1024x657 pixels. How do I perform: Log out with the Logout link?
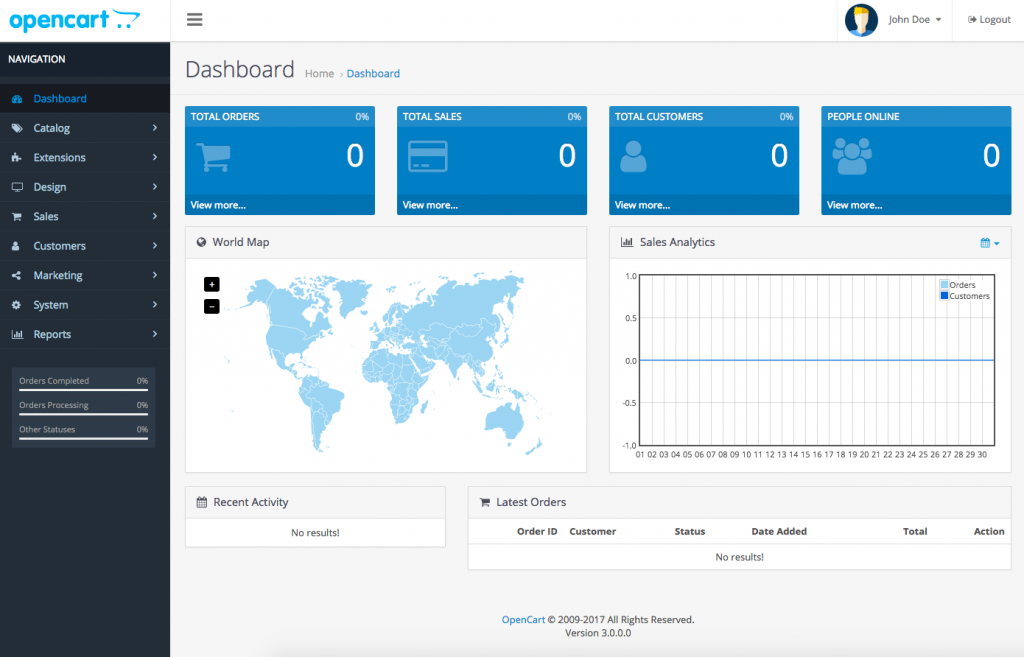pyautogui.click(x=989, y=20)
